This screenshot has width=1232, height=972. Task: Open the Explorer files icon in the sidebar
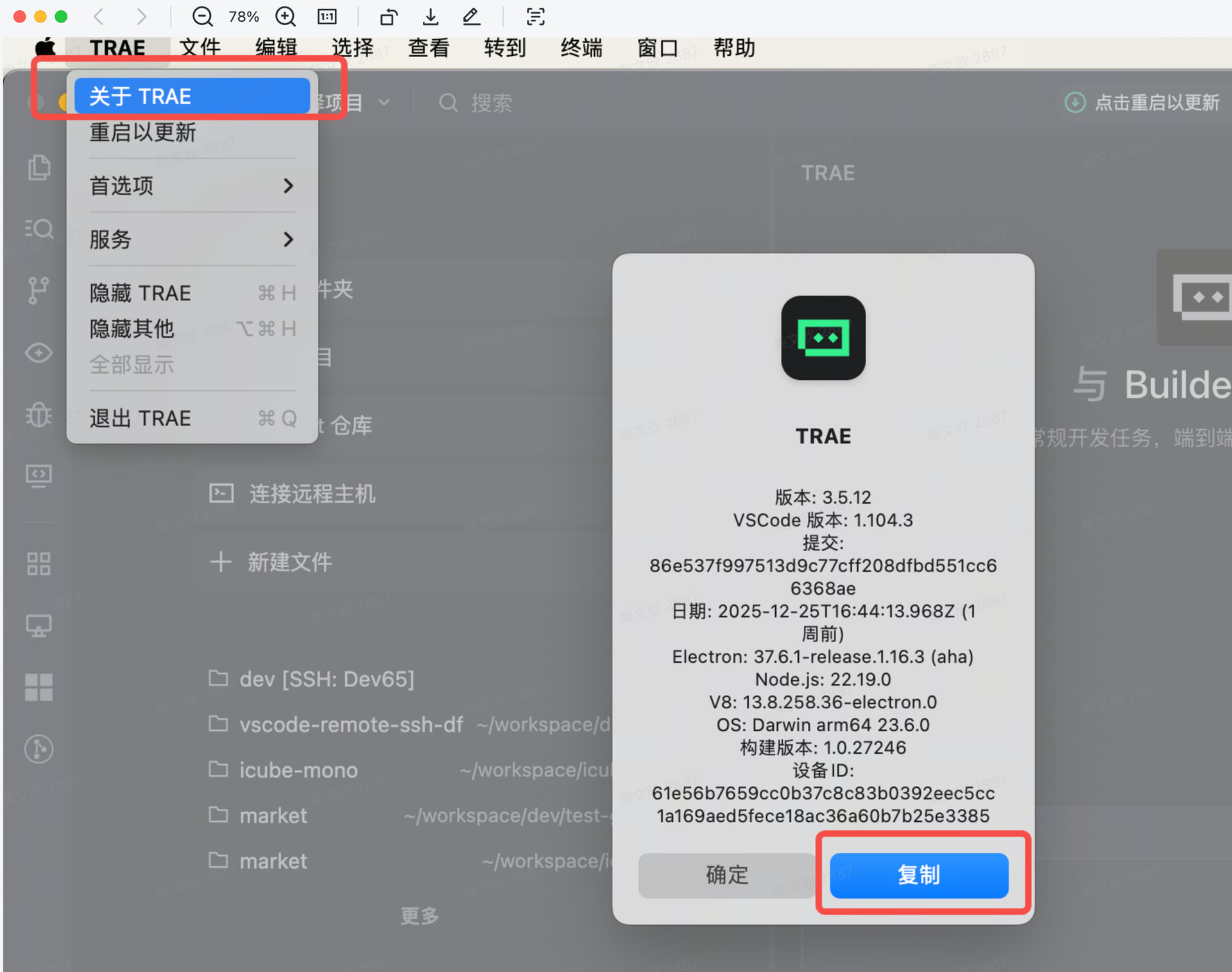[39, 167]
